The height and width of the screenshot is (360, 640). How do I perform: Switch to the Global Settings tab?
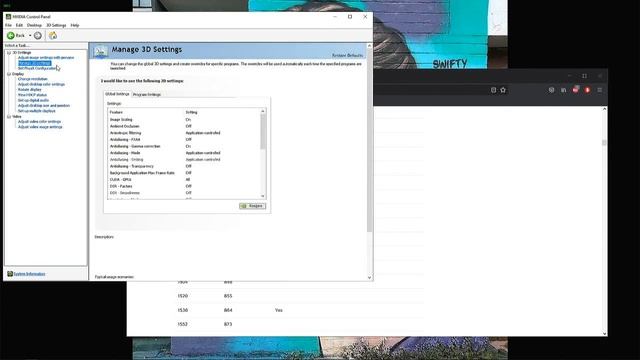point(117,94)
